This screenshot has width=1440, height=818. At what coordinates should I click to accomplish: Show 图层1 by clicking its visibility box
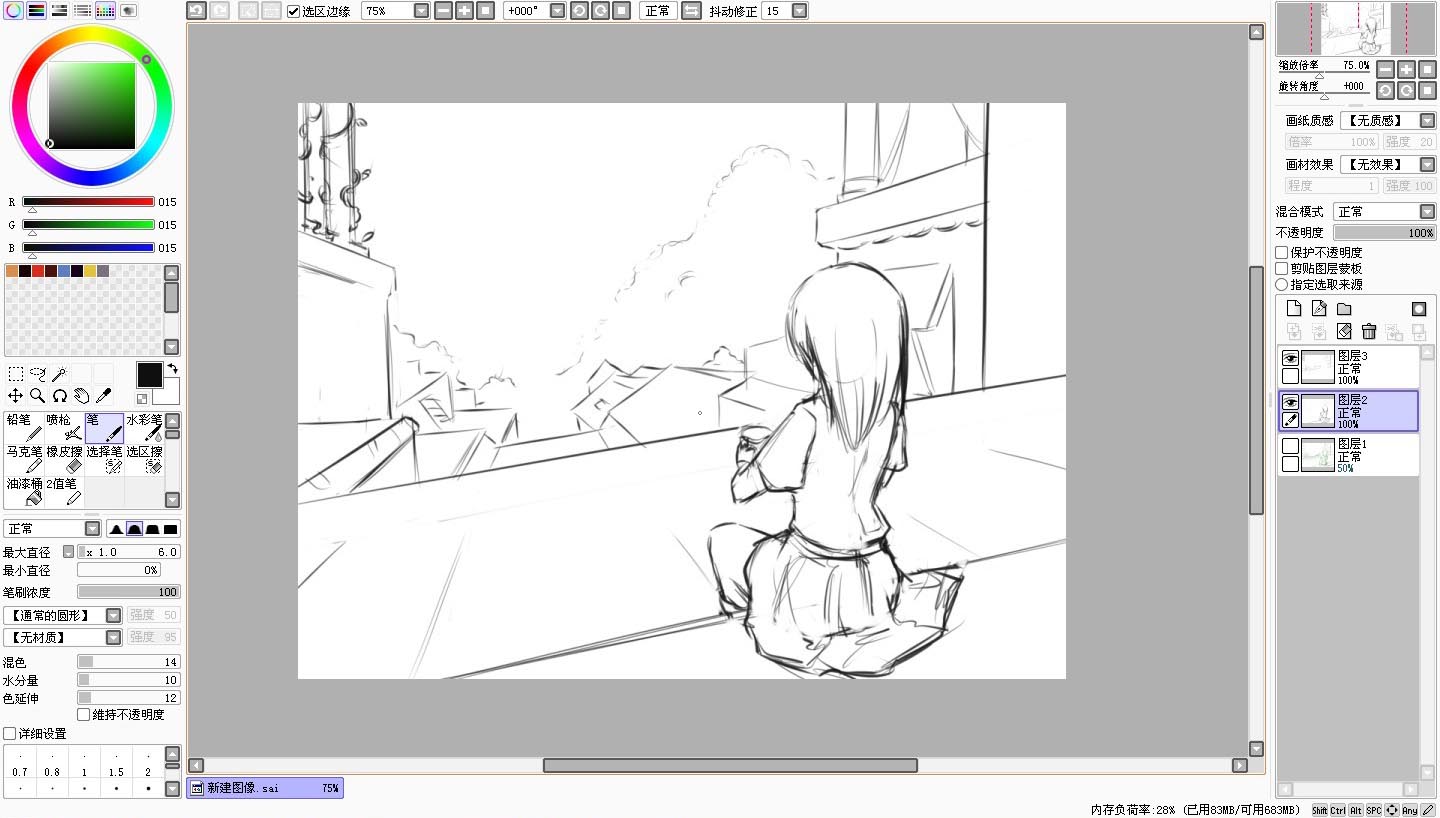tap(1290, 446)
